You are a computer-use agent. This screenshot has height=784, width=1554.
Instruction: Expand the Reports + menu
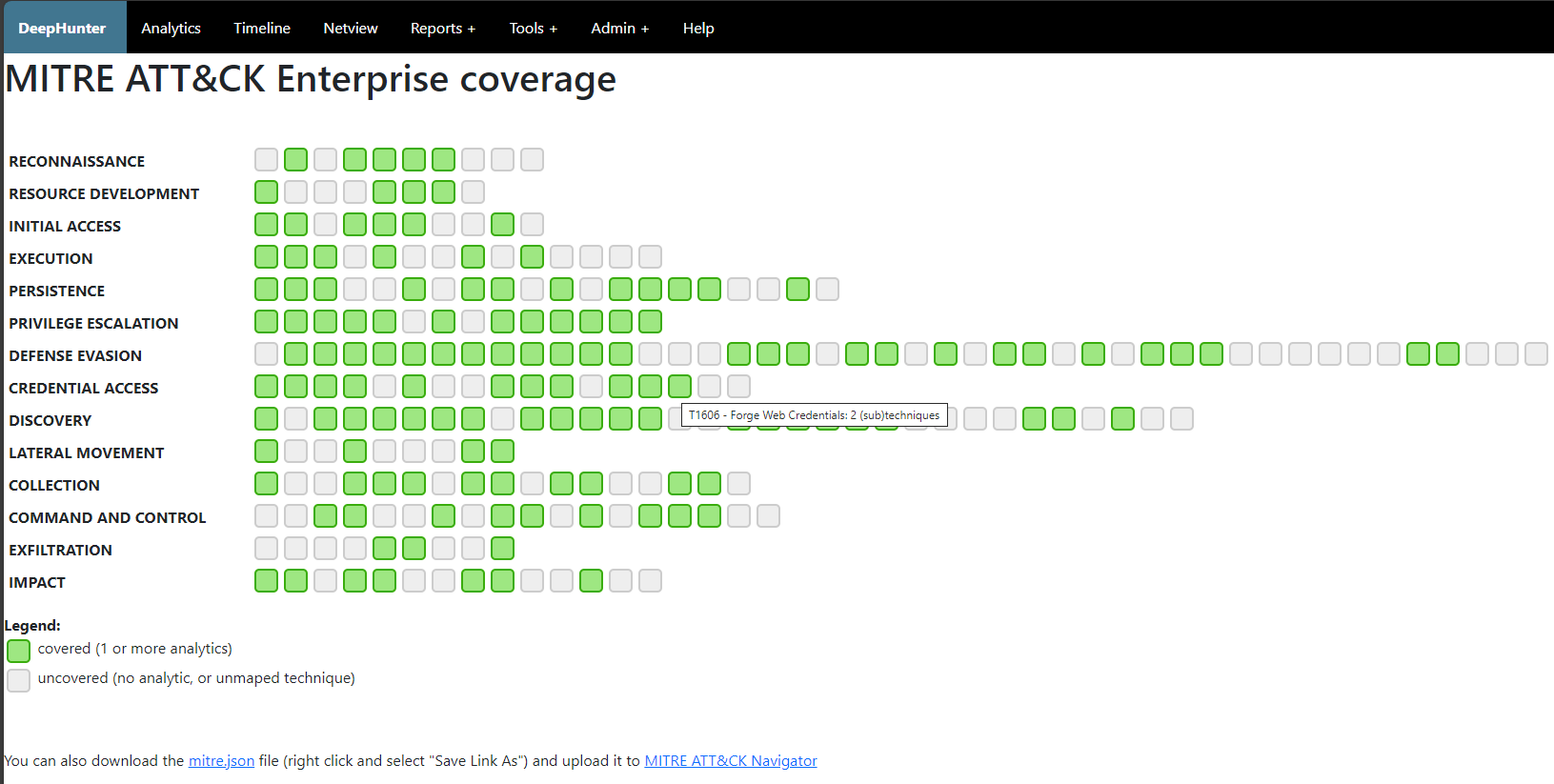(443, 28)
